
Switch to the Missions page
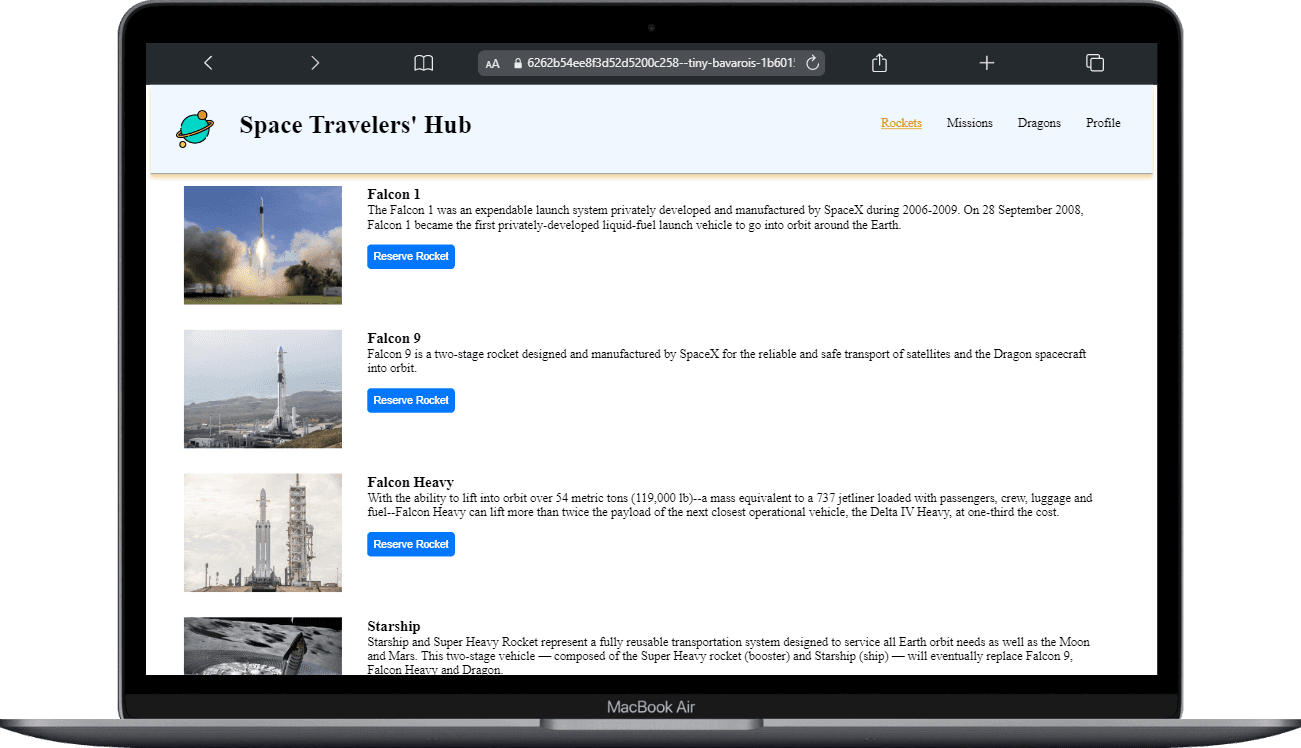969,123
